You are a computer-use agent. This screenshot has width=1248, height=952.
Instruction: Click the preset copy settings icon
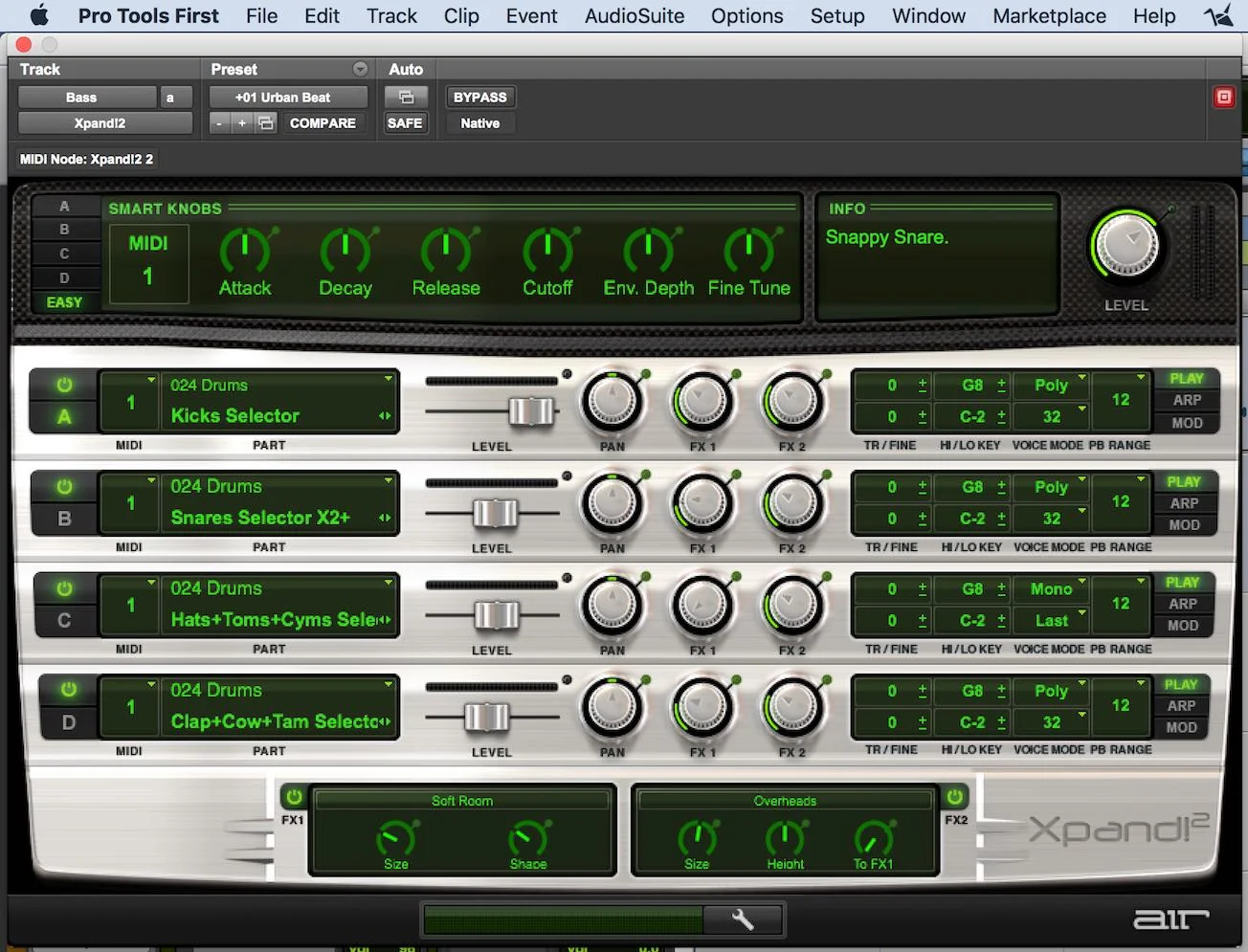point(266,123)
